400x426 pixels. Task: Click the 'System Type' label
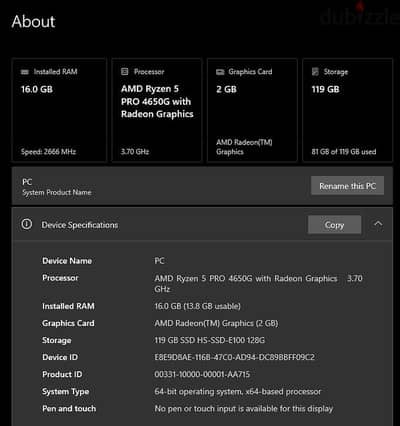pyautogui.click(x=65, y=391)
